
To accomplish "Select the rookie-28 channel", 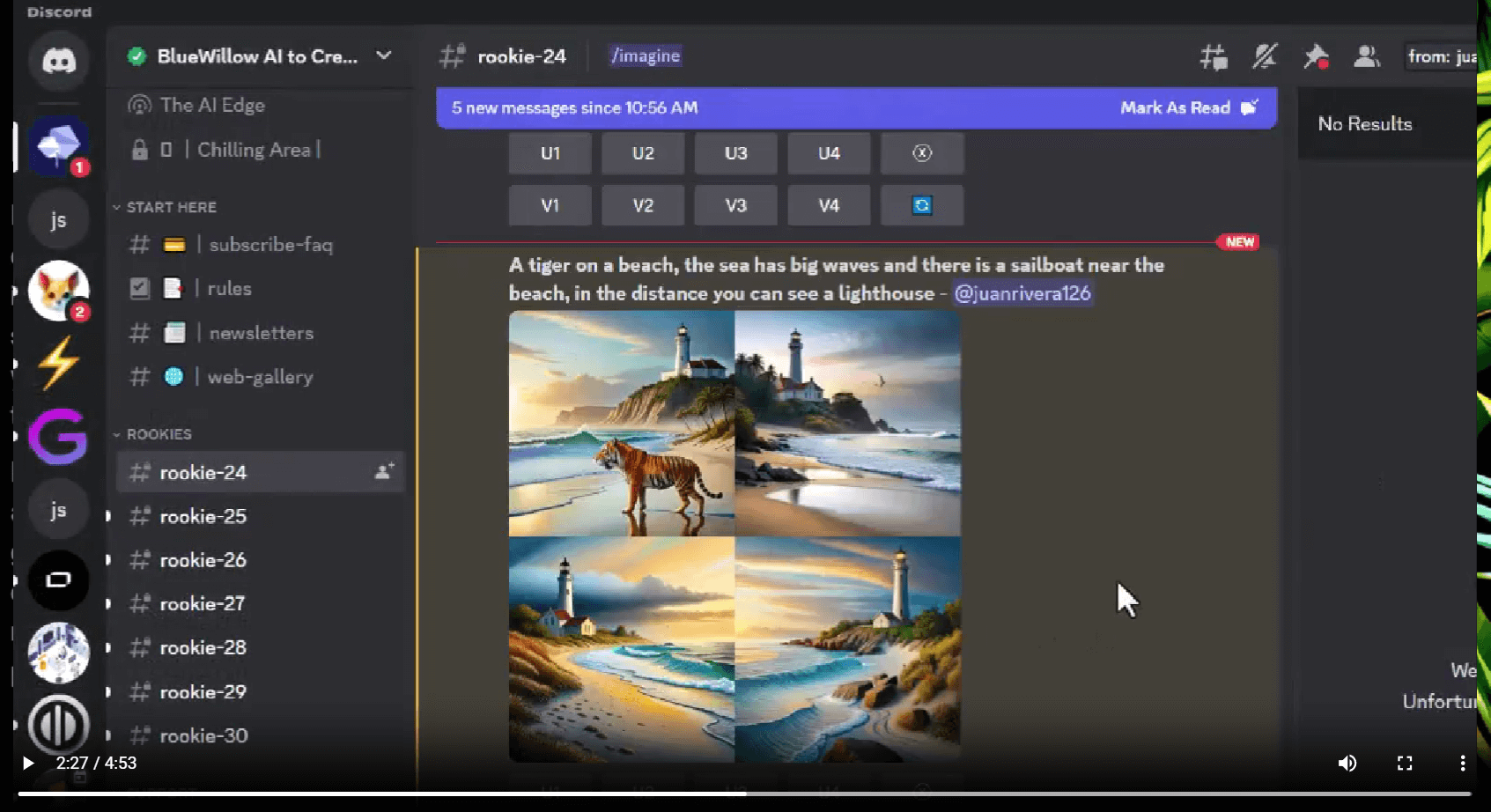I will (x=261, y=648).
